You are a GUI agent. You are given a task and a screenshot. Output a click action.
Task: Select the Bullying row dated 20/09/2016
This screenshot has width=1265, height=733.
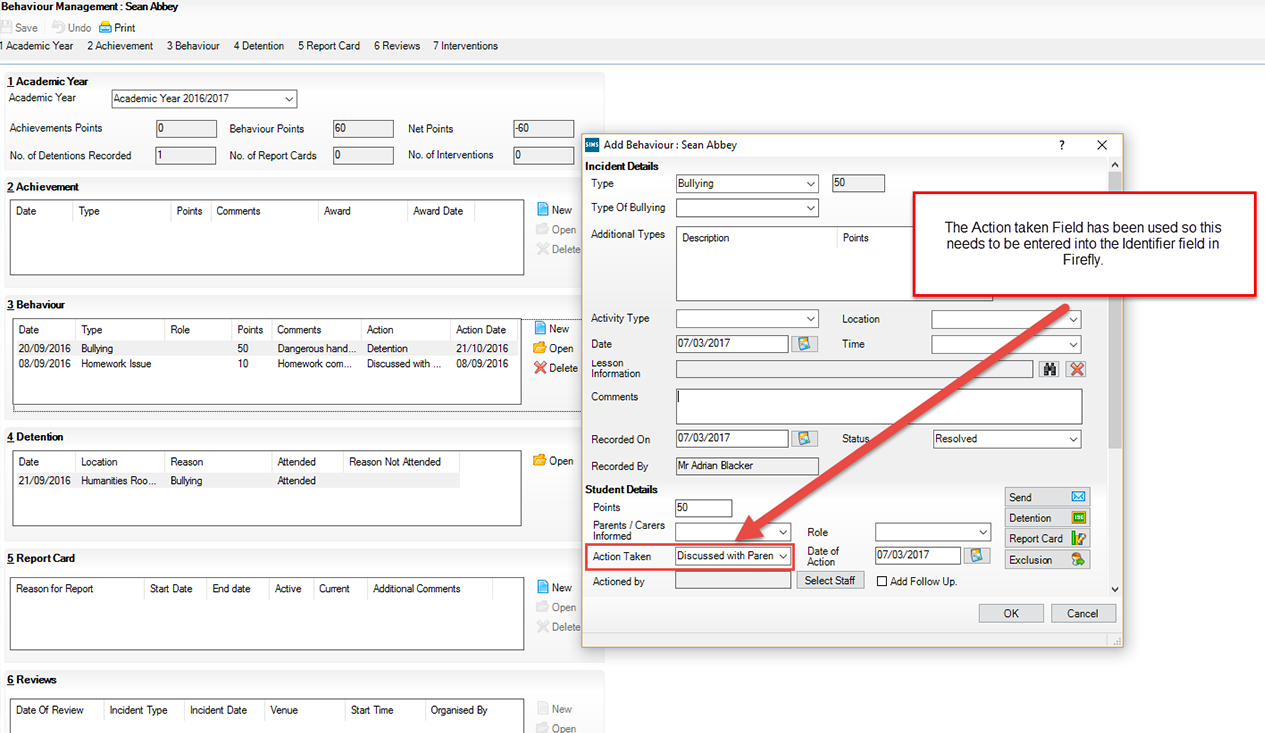[264, 349]
